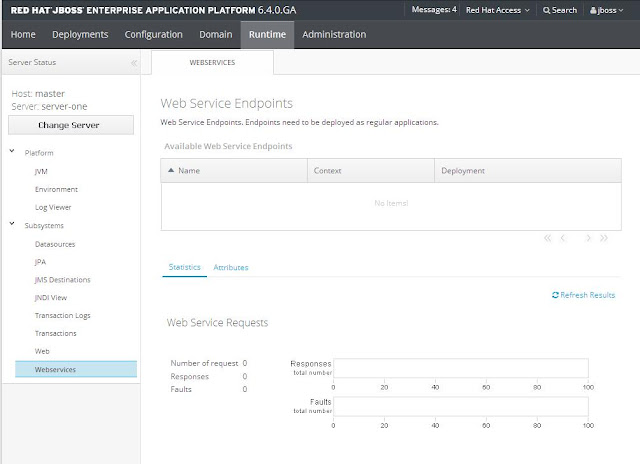
Task: Open JNDI View subsystem
Action: click(x=51, y=297)
